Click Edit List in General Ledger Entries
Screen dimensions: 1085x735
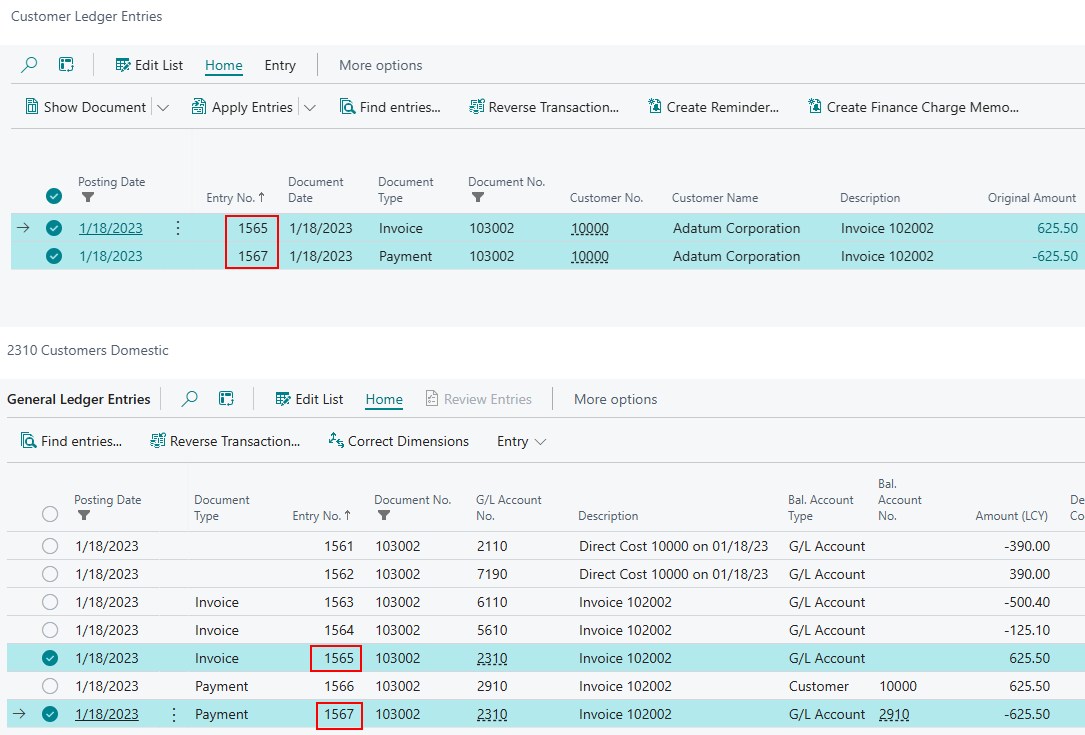(x=308, y=399)
